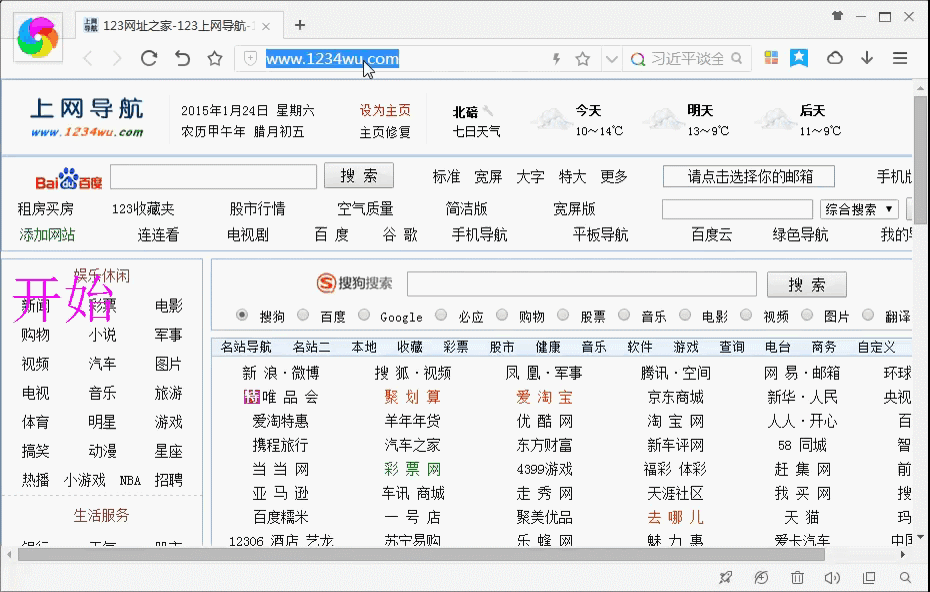The image size is (930, 592).
Task: Click 更多 font size options
Action: click(x=614, y=176)
